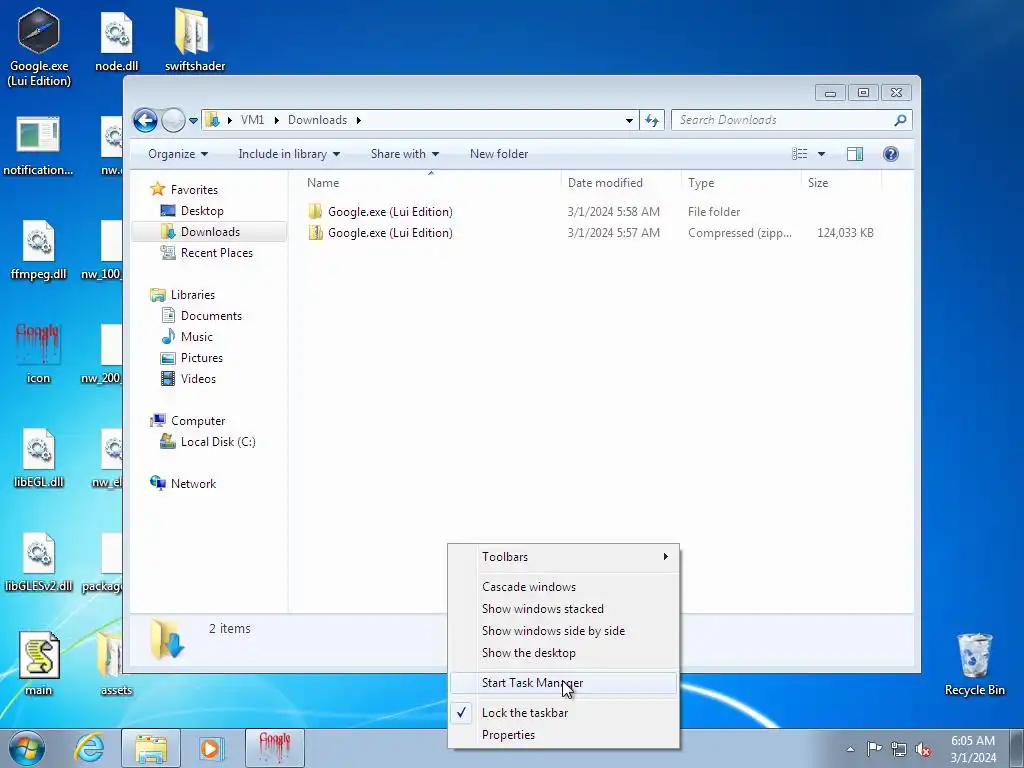
Task: Expand the Toolbars submenu
Action: 564,557
